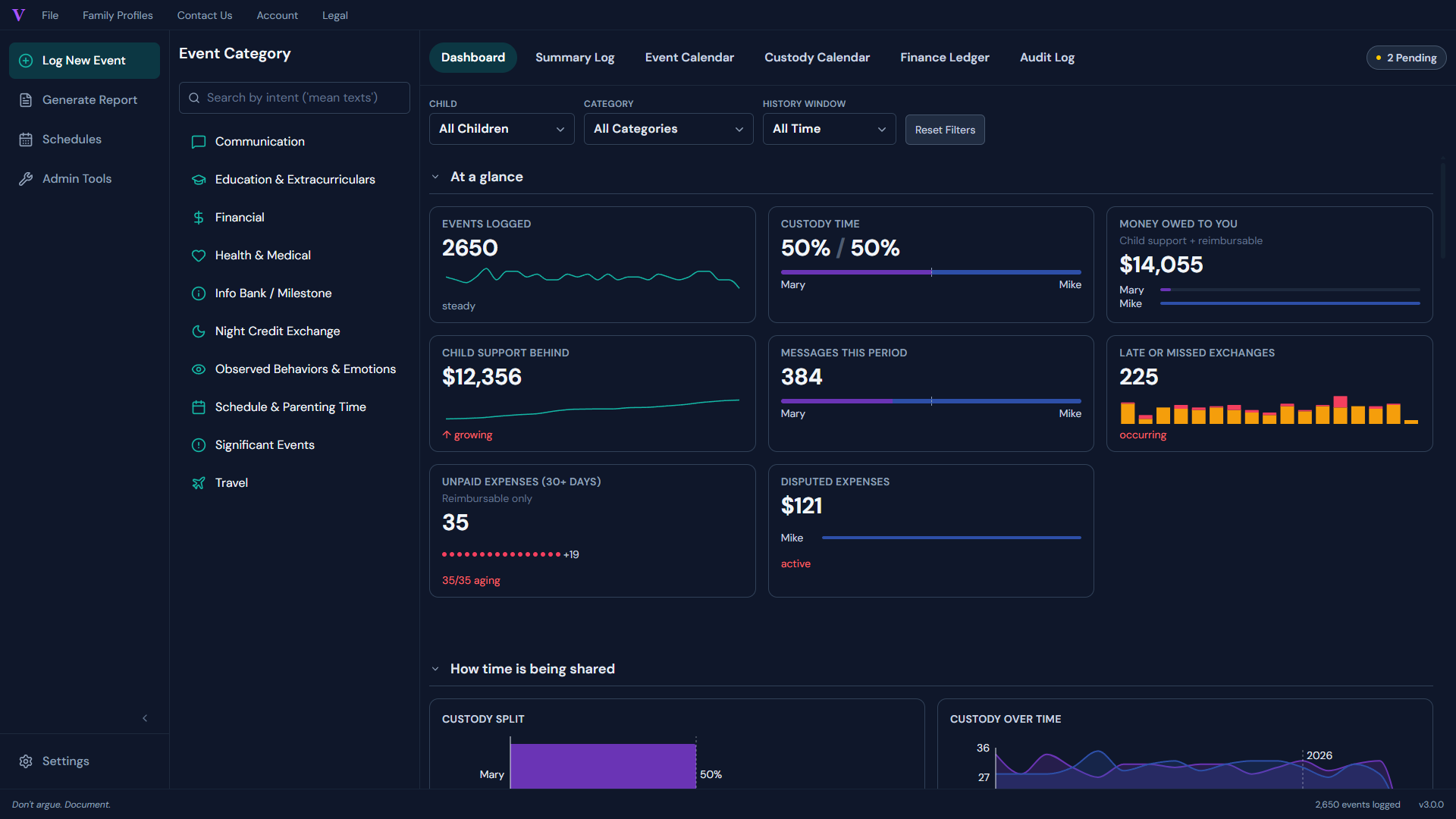
Task: Click Generate Report in the sidebar
Action: [x=84, y=100]
